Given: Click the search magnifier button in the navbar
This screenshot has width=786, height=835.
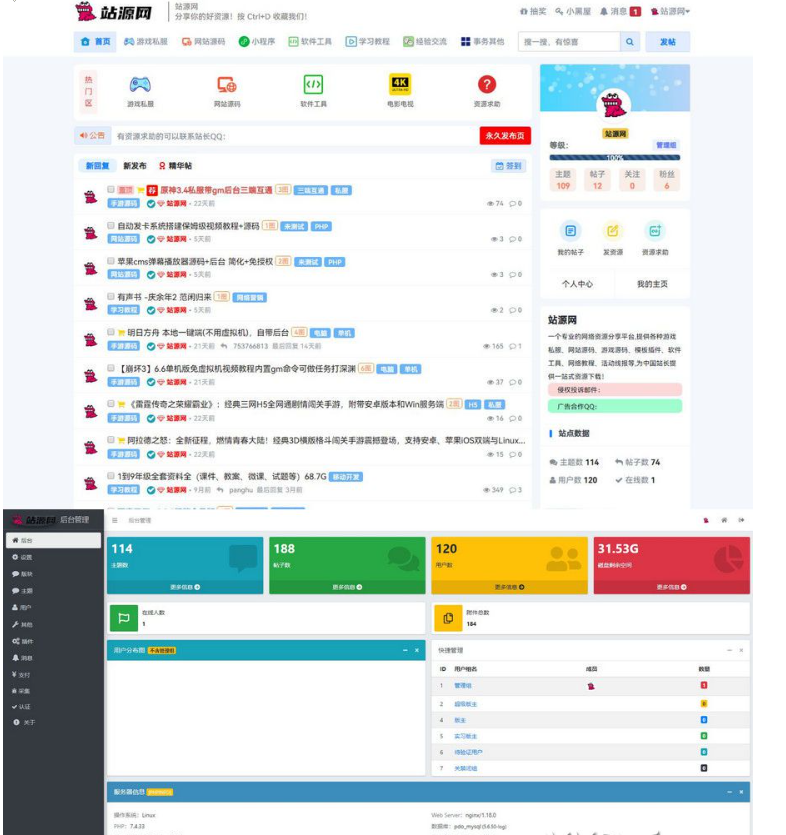Looking at the screenshot, I should 629,42.
